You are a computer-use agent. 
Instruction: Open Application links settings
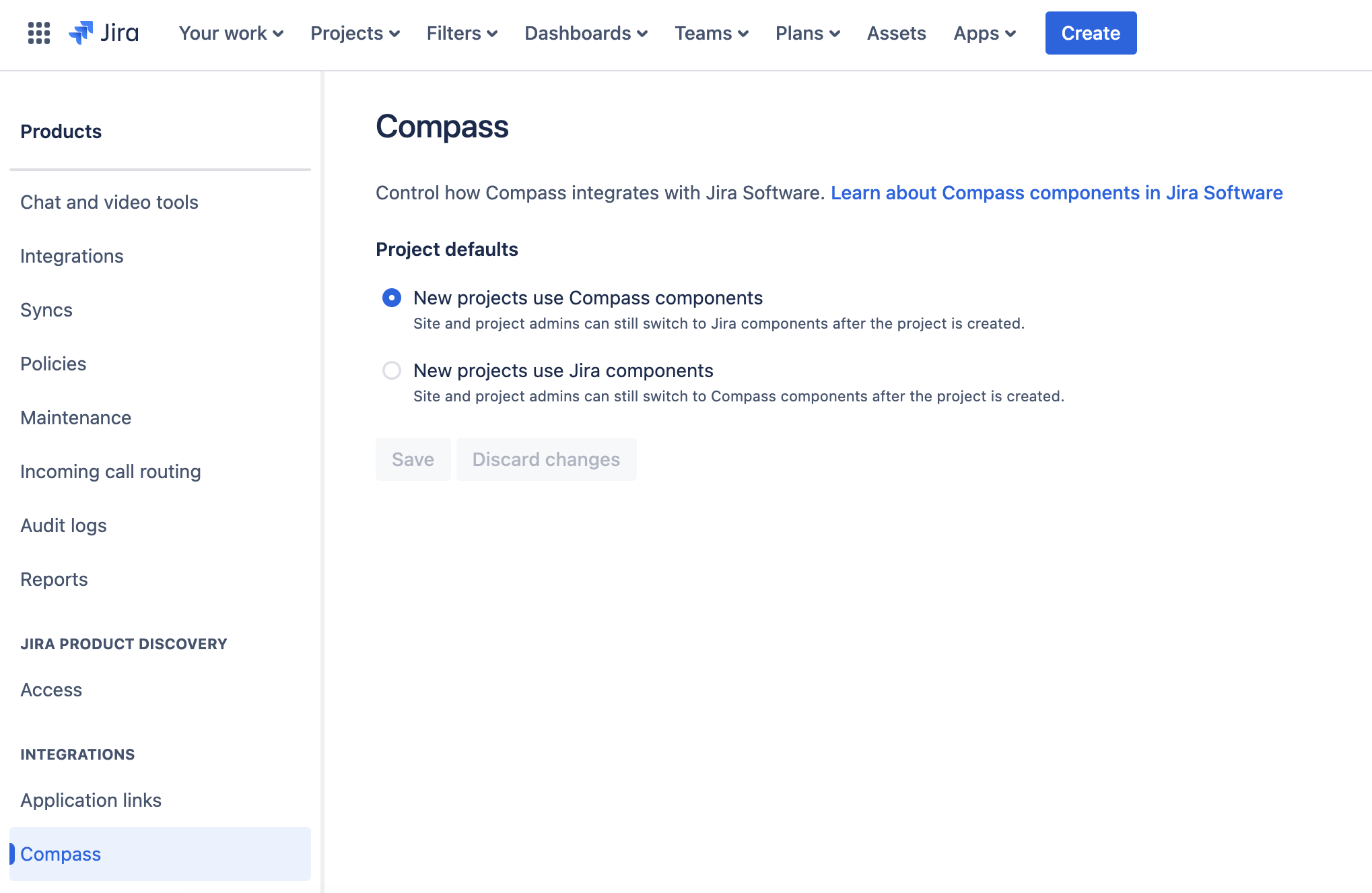click(91, 800)
